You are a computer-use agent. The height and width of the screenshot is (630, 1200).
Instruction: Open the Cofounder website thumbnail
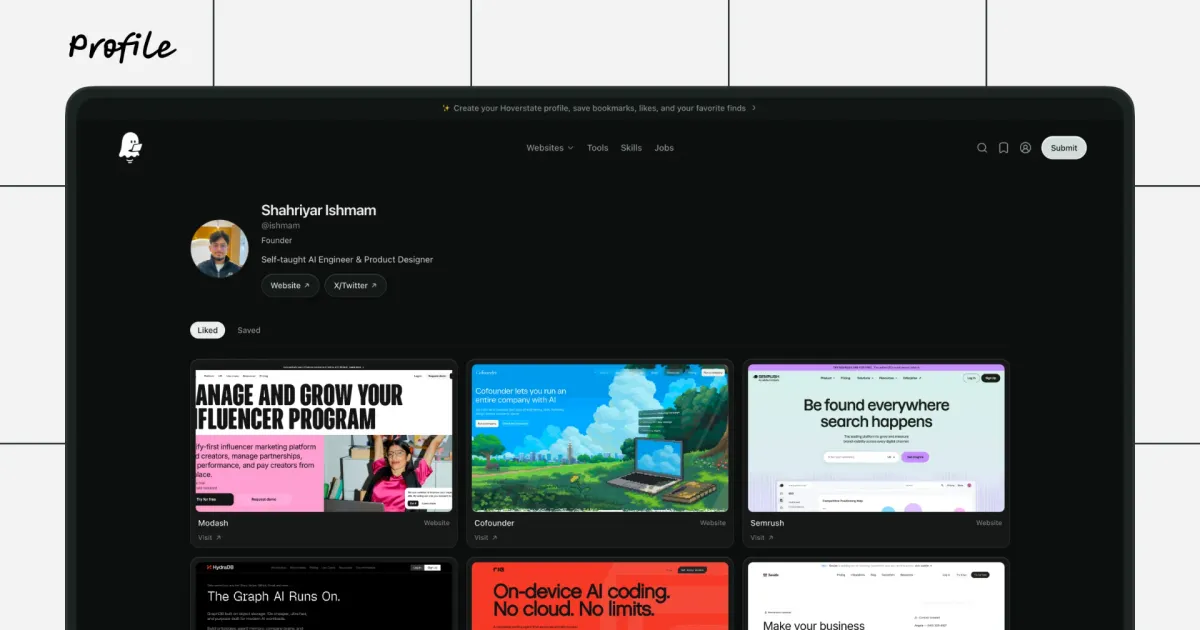600,438
